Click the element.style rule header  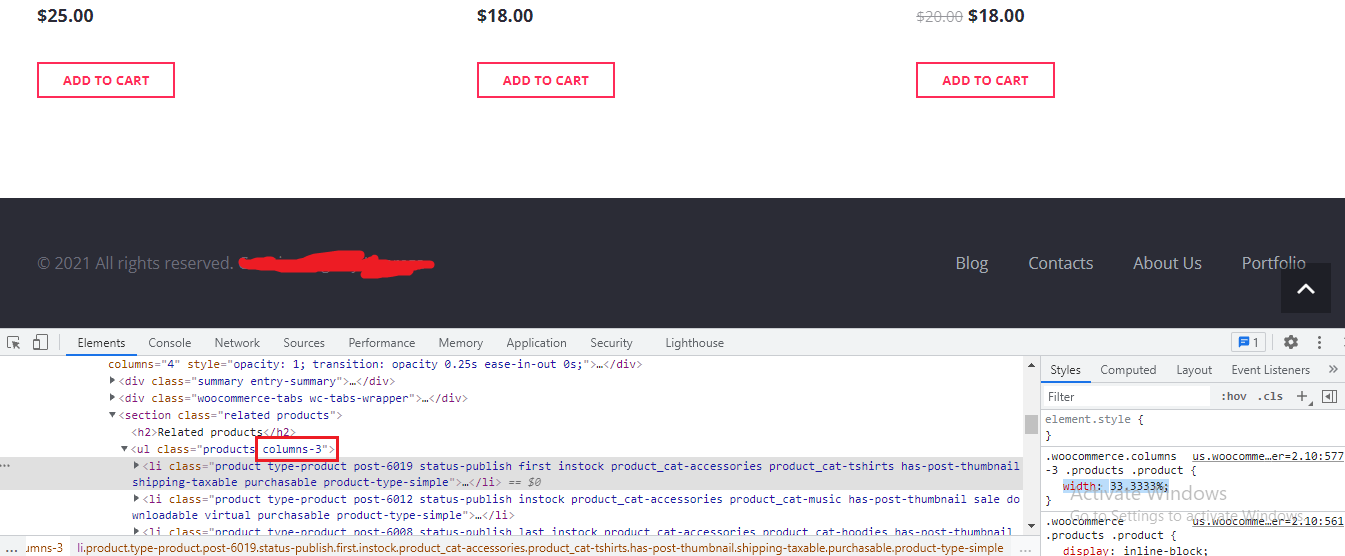[1094, 420]
